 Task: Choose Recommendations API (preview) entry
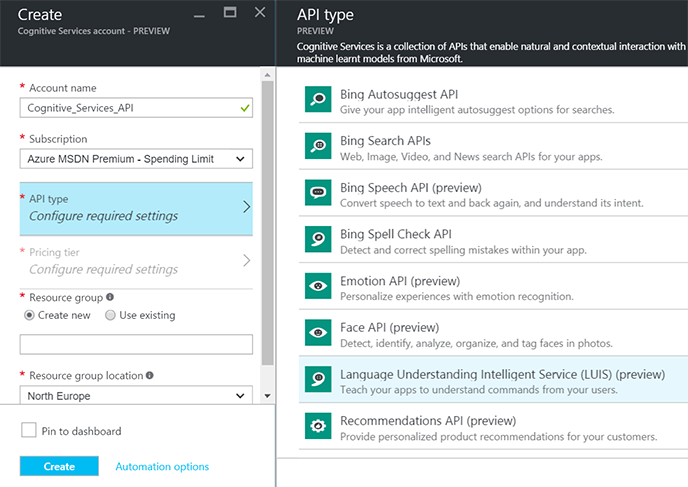(493, 426)
